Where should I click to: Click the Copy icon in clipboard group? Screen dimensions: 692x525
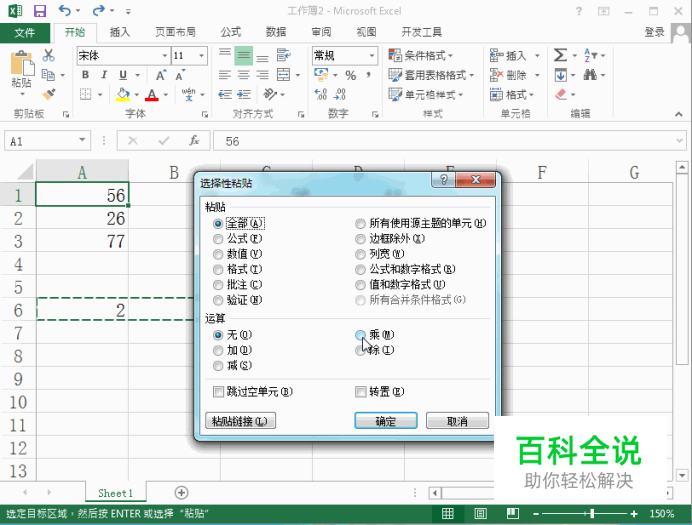48,75
